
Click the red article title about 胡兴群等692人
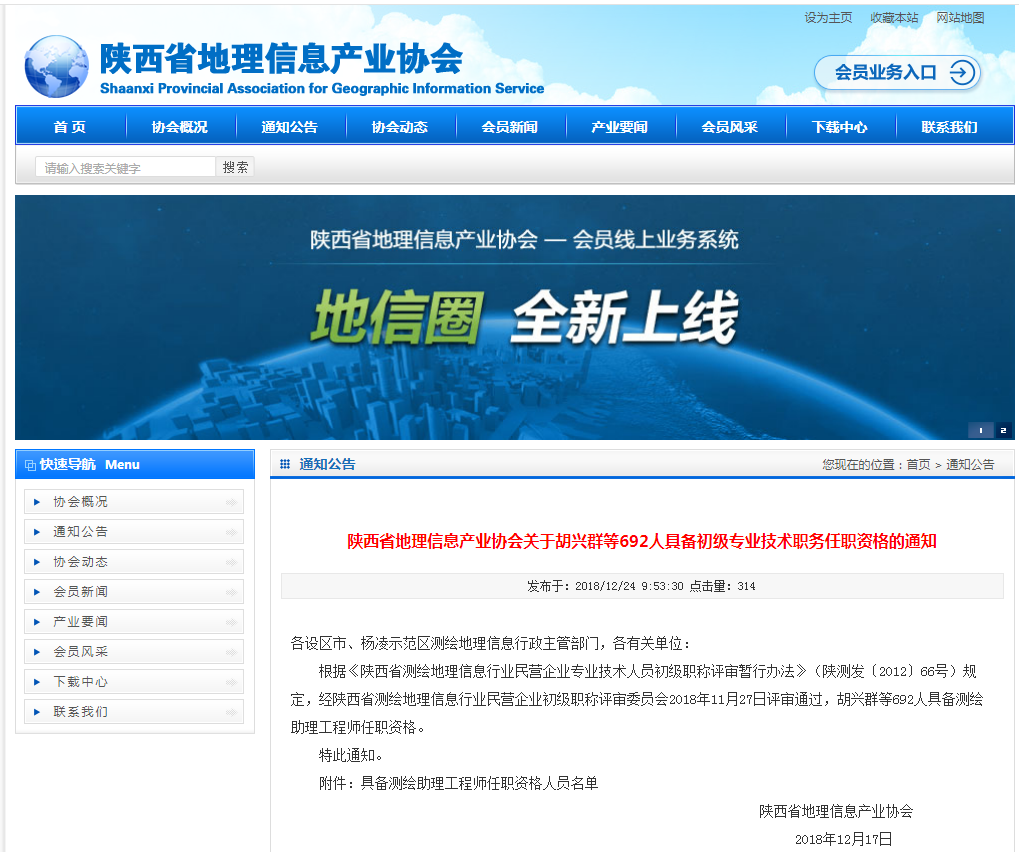pos(642,541)
